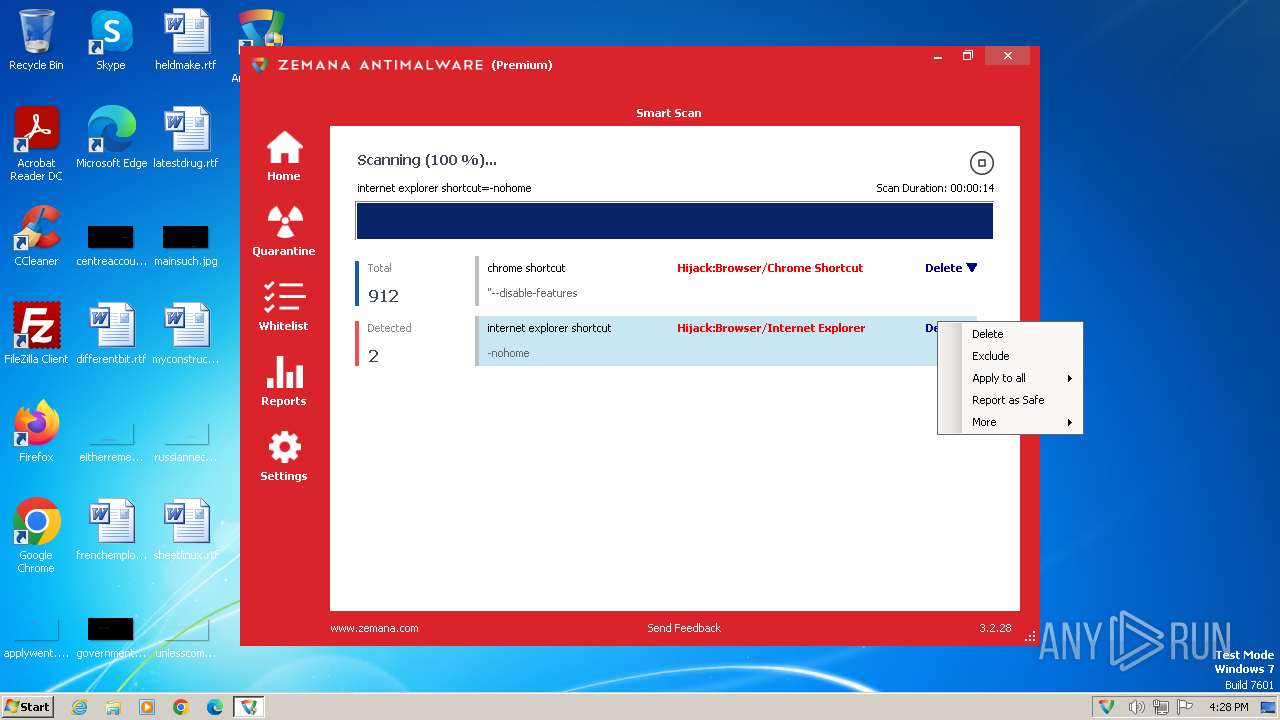Viewport: 1280px width, 720px height.
Task: Choose Report as Safe menu entry
Action: 1021,400
